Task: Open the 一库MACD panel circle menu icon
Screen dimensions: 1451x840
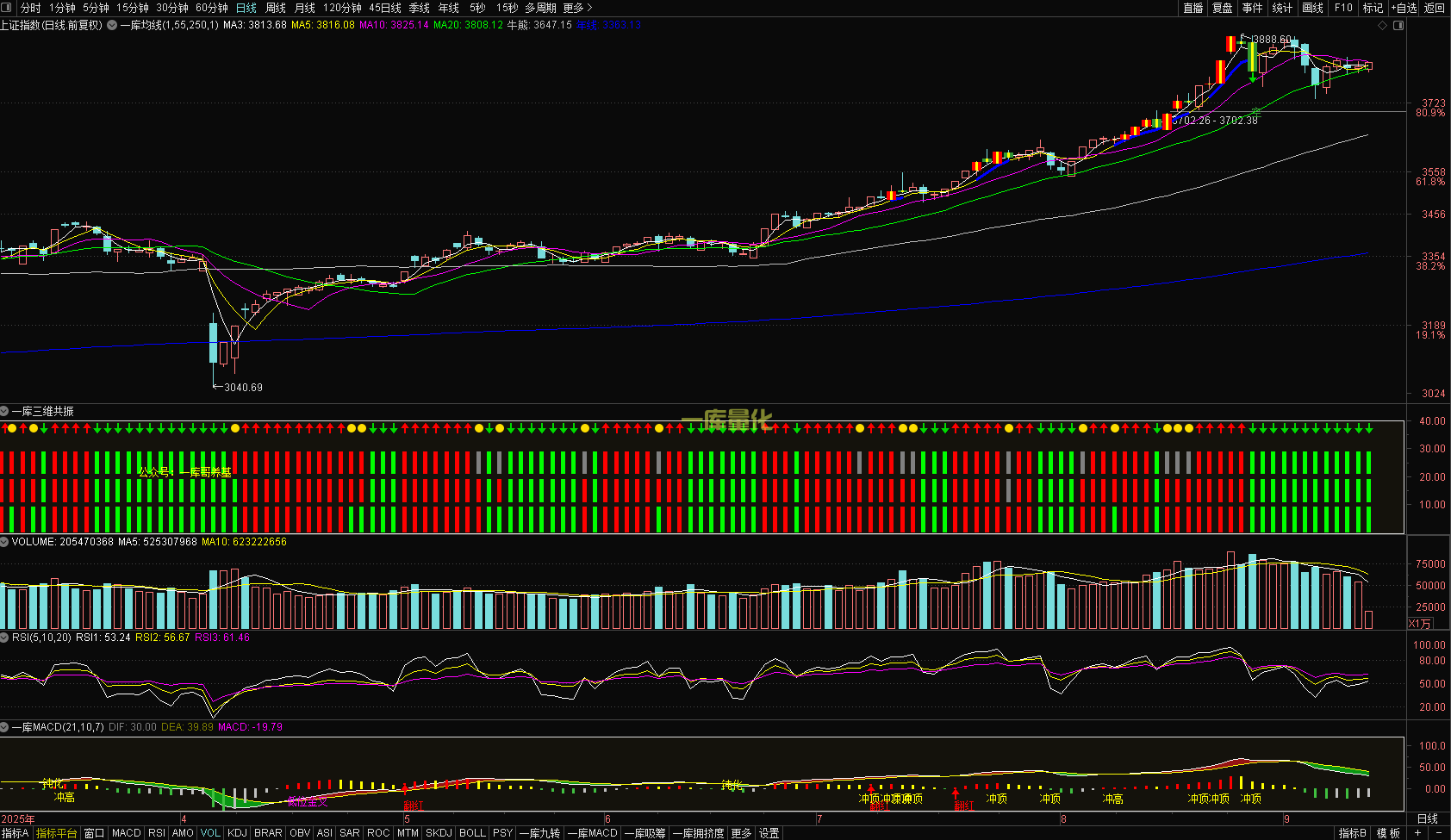Action: click(x=5, y=727)
